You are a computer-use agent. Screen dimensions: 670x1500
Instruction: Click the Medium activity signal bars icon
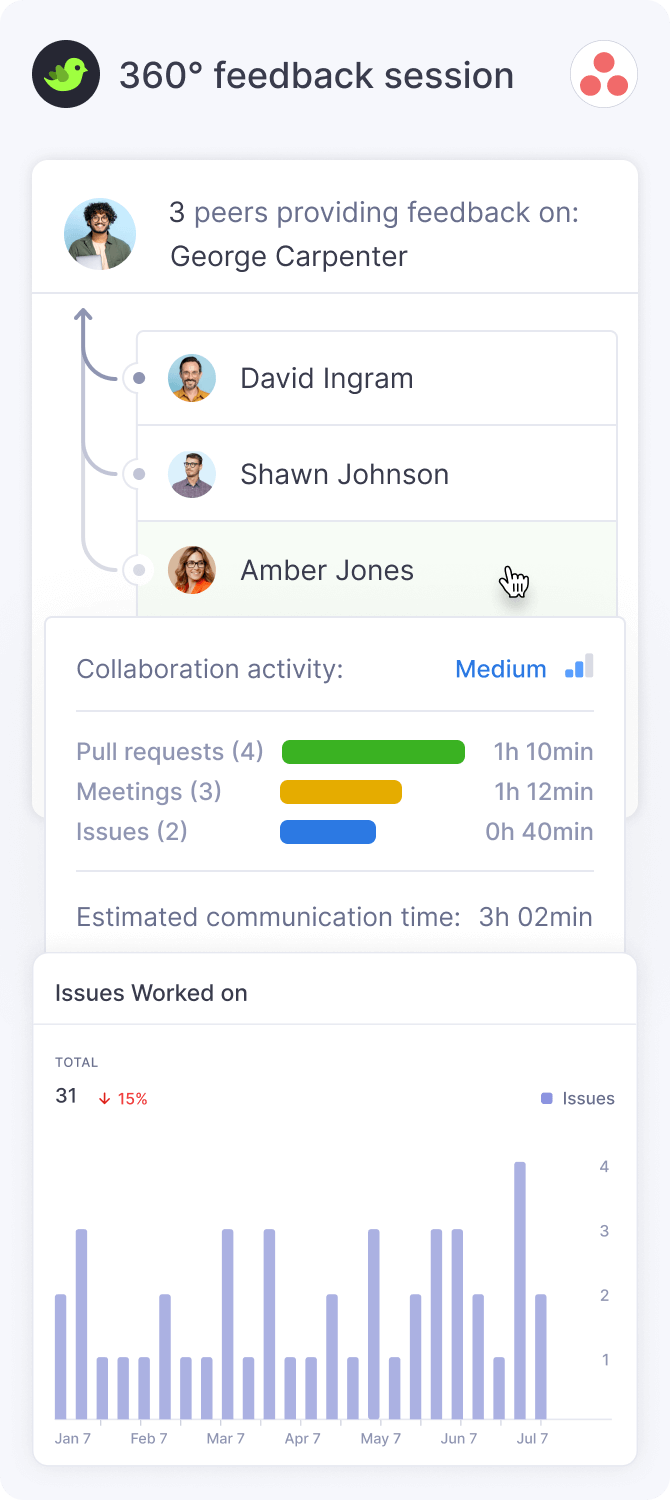coord(579,667)
